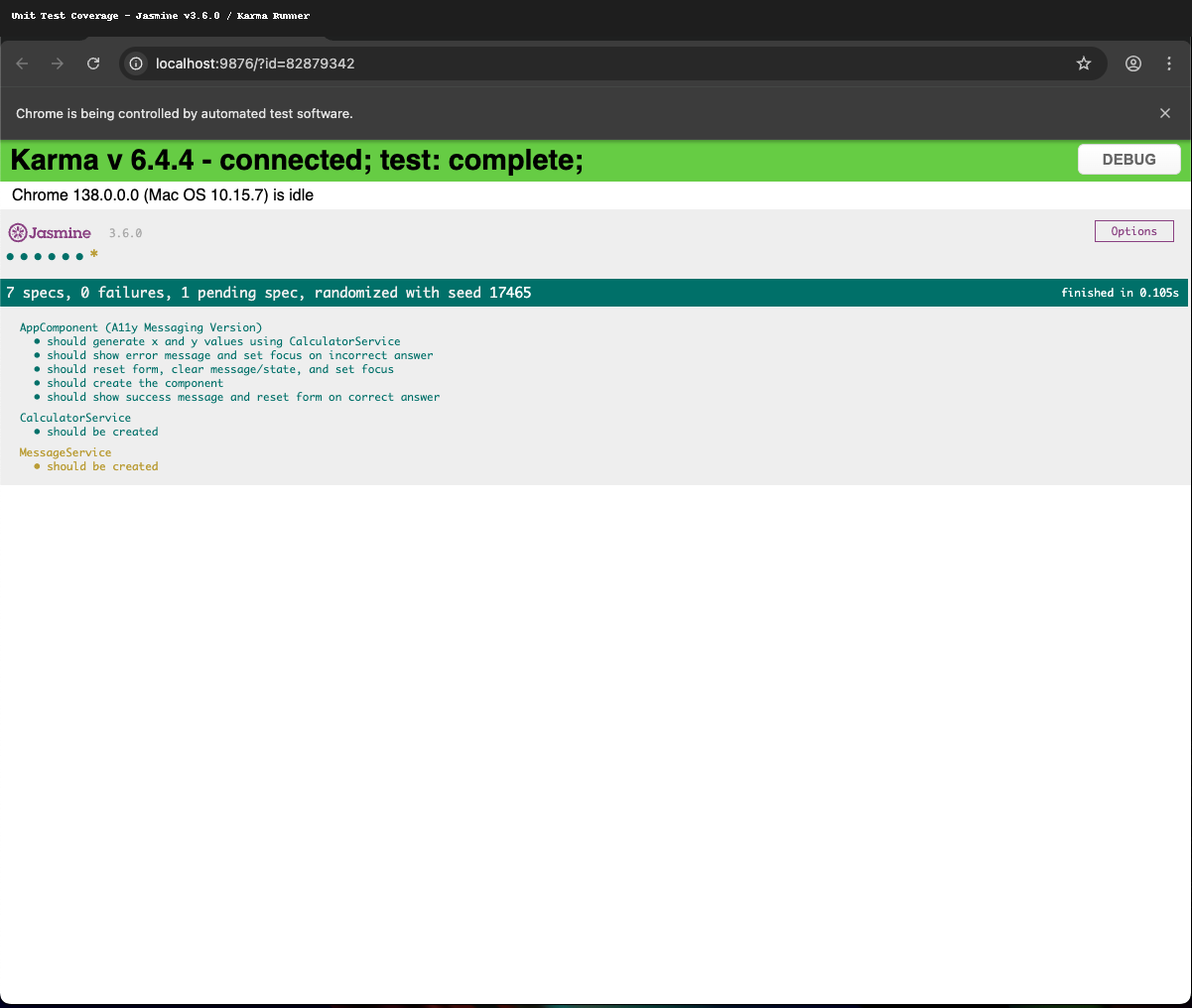This screenshot has height=1008, width=1192.
Task: Open spec 'should create the component'
Action: coord(135,383)
